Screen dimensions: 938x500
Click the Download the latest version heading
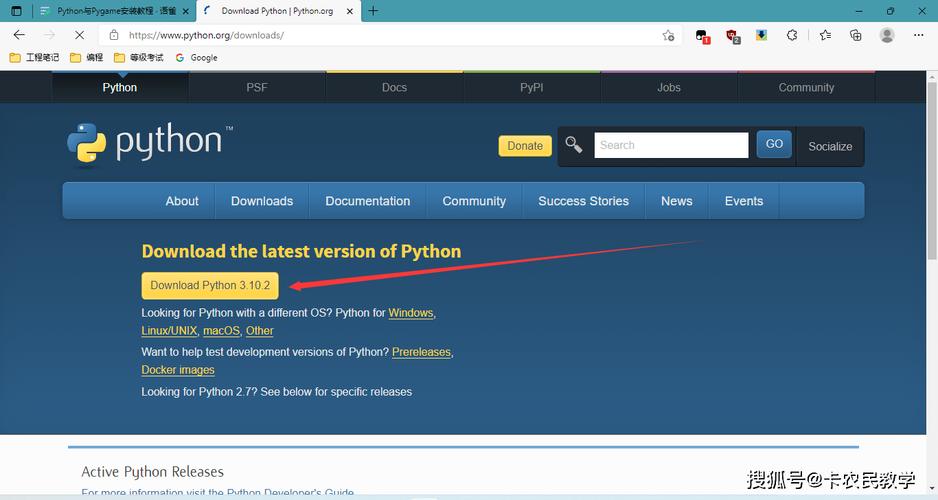302,251
